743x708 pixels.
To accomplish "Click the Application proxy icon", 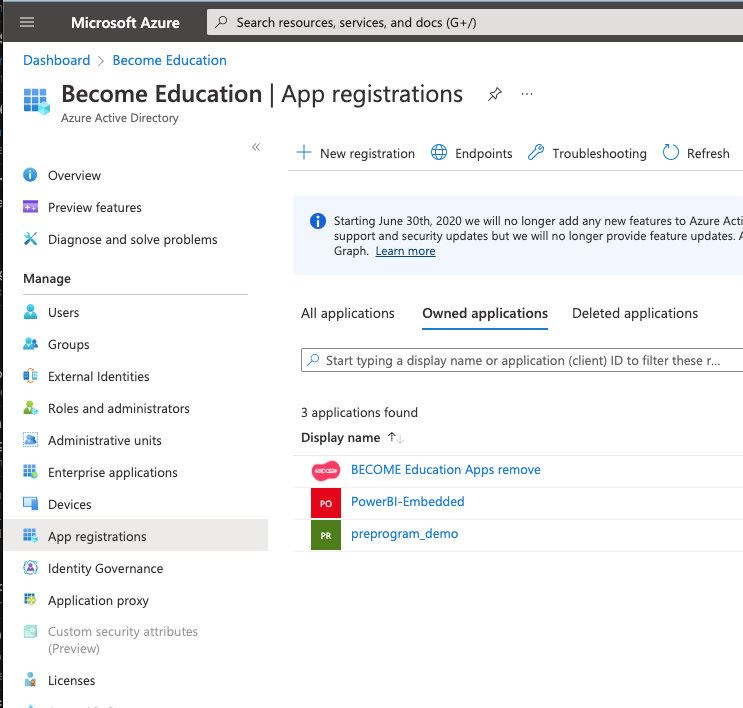I will [30, 599].
